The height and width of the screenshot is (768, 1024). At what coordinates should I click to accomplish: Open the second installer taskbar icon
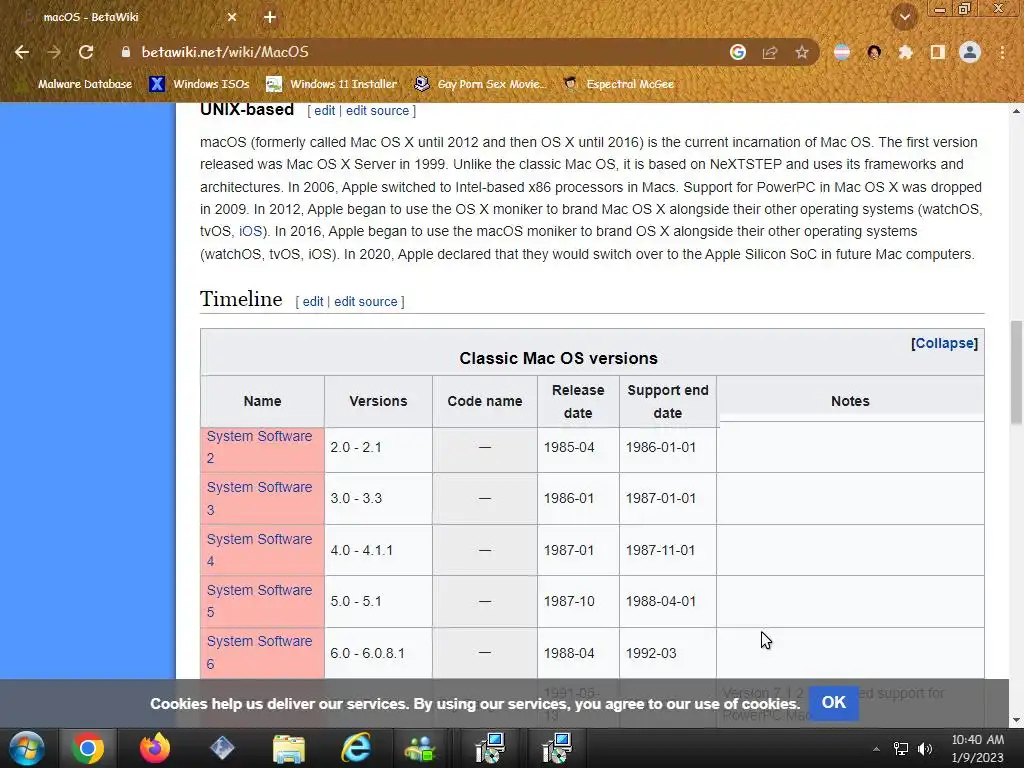pos(556,748)
